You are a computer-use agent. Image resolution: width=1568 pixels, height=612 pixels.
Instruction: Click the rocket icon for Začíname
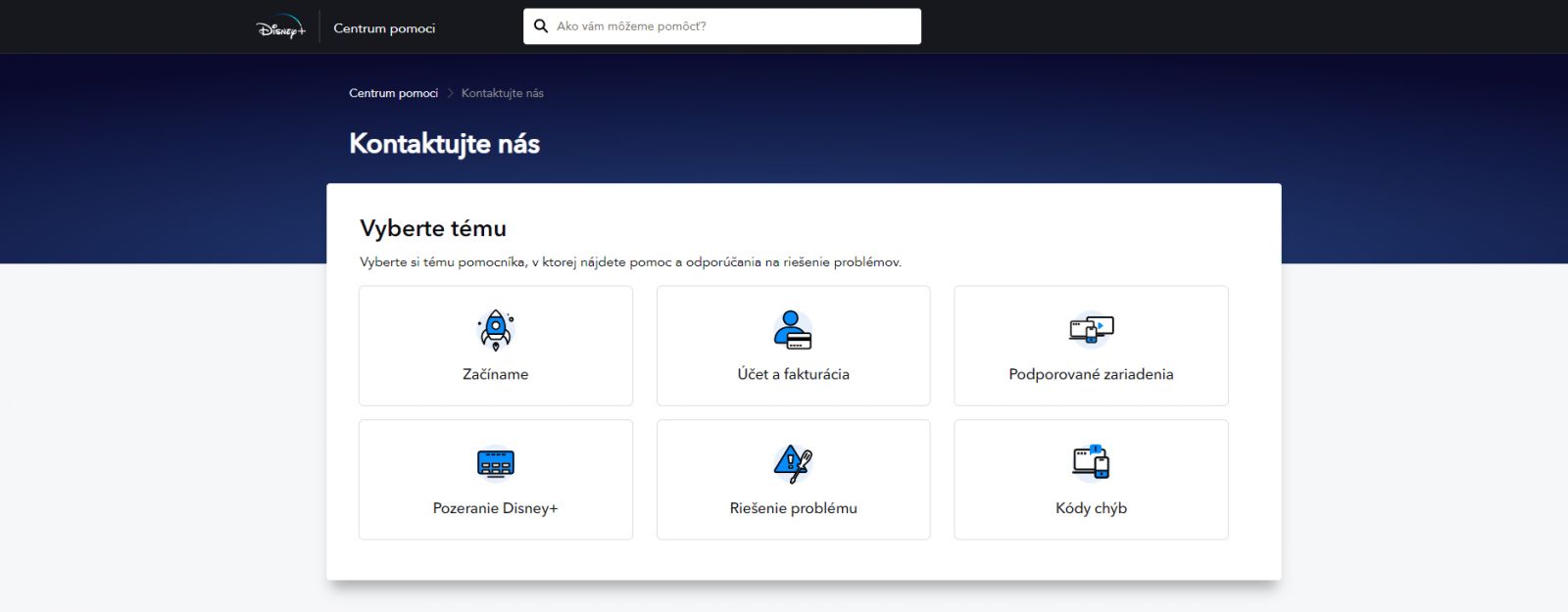click(x=495, y=330)
